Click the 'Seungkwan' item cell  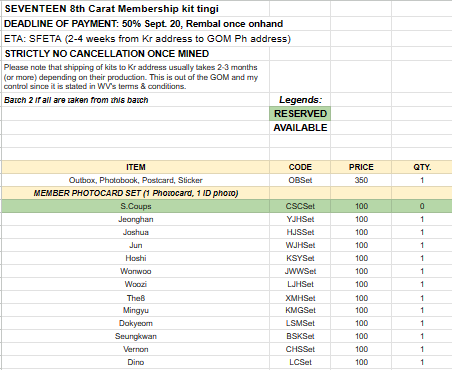coord(136,336)
